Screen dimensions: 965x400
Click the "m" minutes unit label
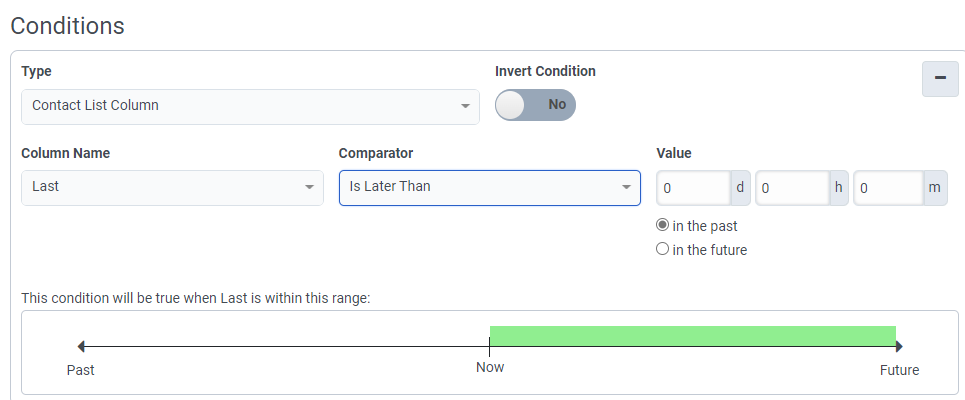coord(935,188)
